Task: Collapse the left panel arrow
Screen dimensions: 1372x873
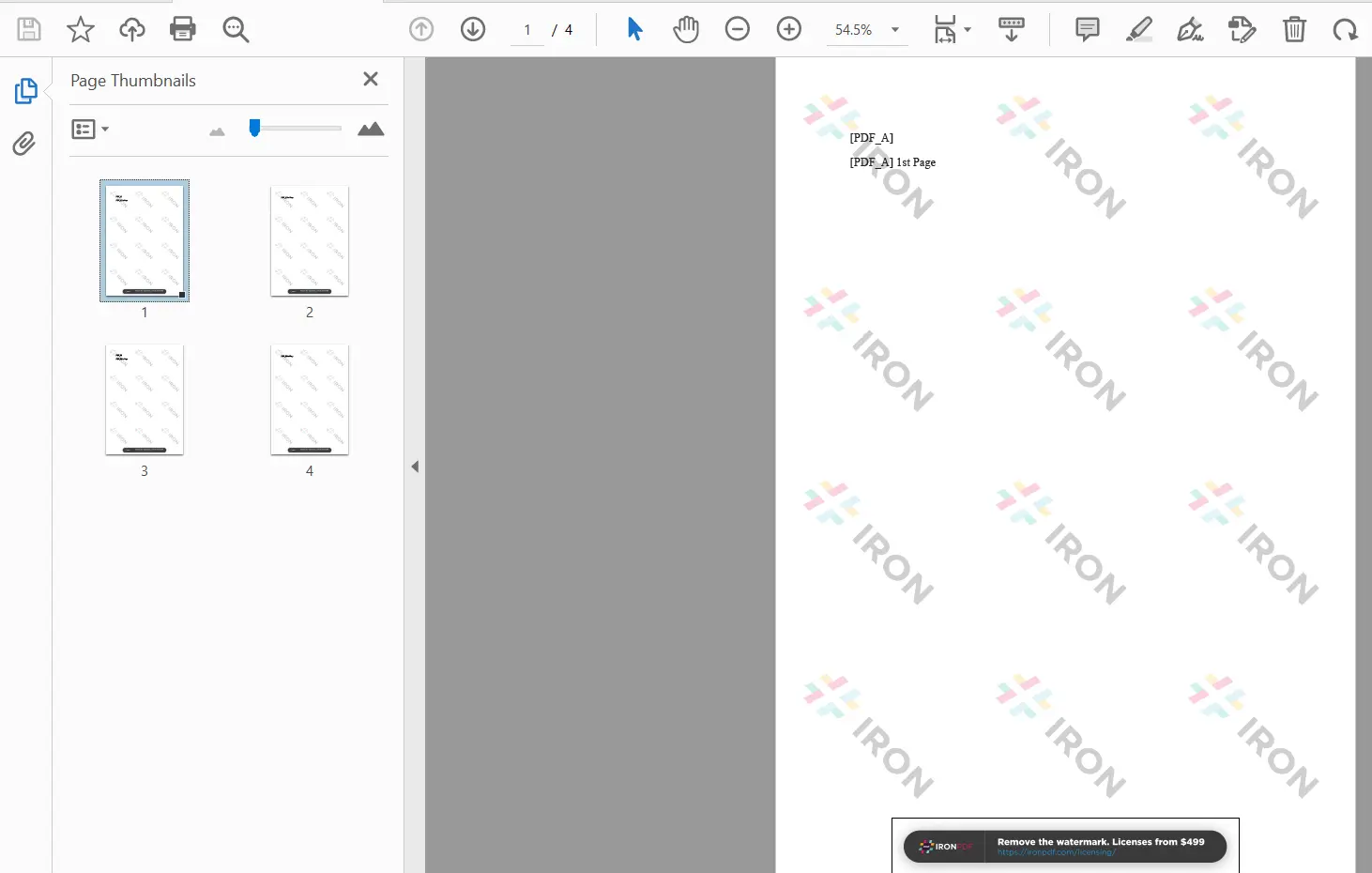Action: (x=415, y=467)
